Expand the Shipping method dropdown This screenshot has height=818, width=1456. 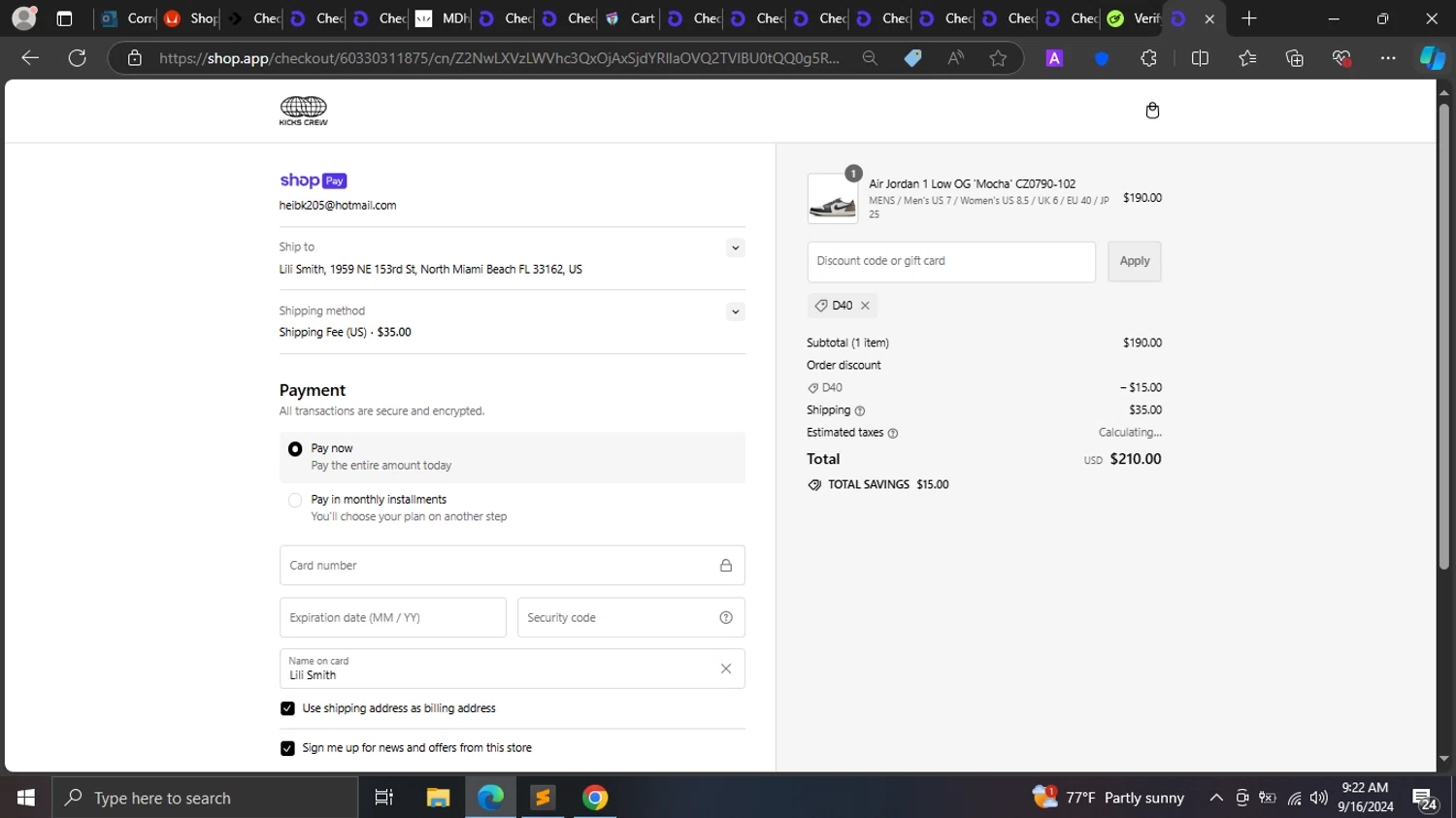pyautogui.click(x=736, y=312)
